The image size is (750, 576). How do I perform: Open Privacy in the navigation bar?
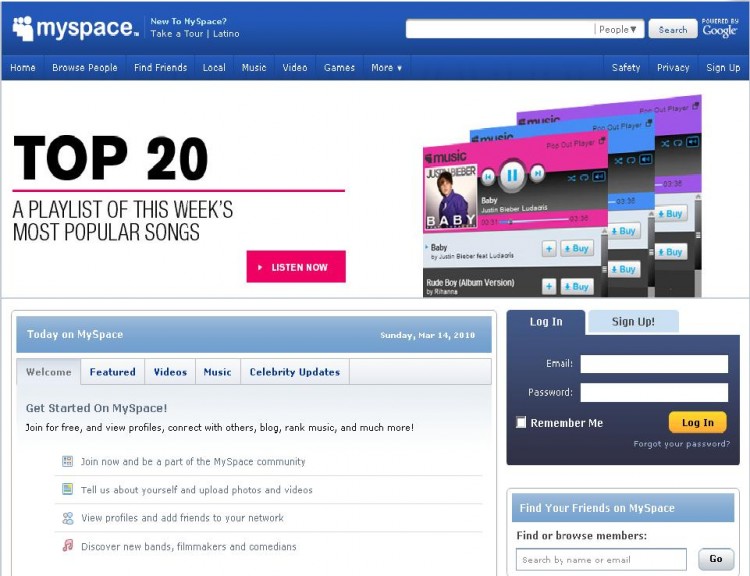coord(673,68)
